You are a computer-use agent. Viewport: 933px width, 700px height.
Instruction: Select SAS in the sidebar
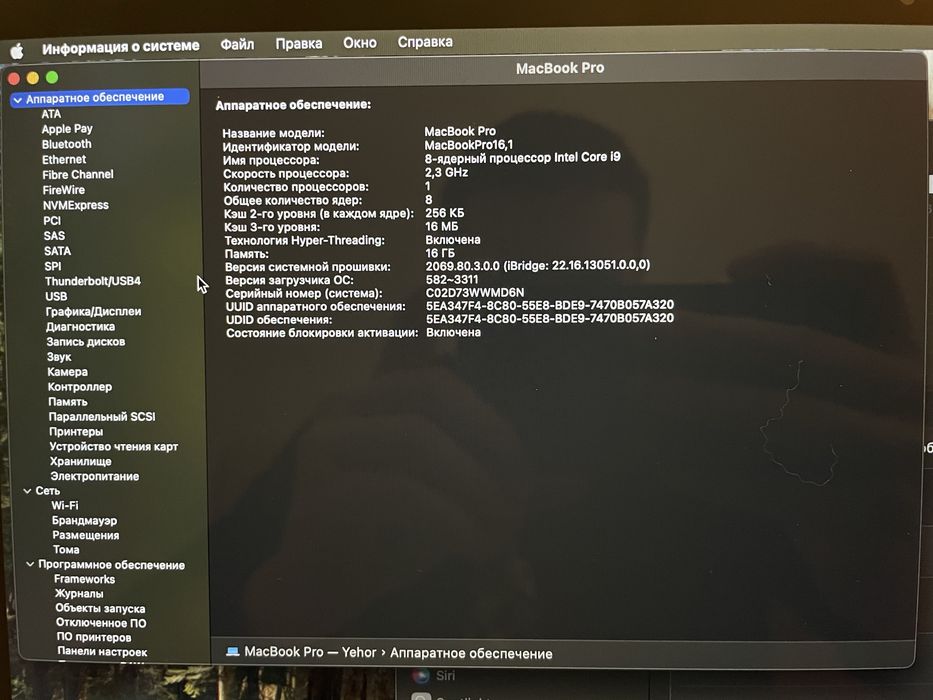pos(54,236)
